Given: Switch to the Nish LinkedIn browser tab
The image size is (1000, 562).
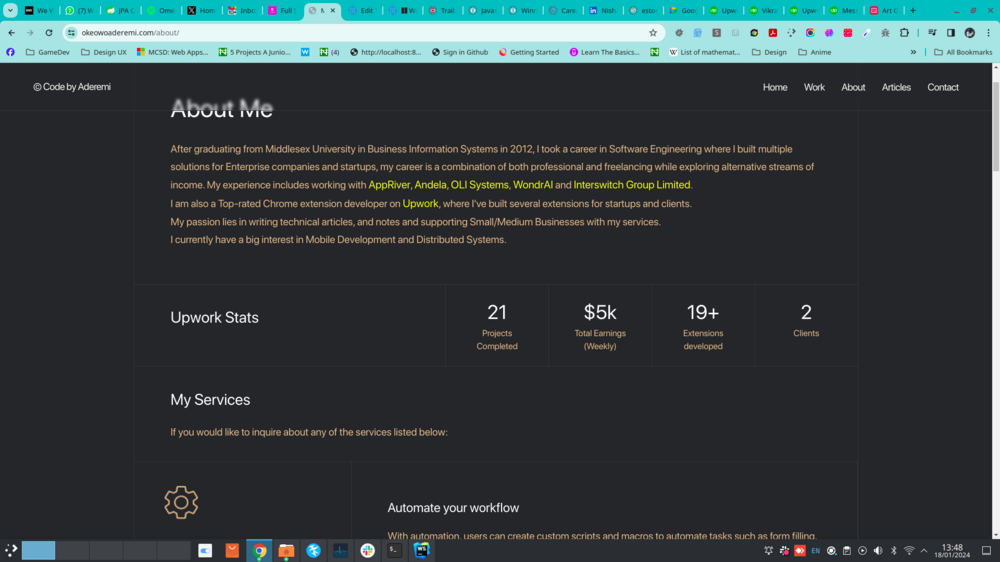Looking at the screenshot, I should click(603, 10).
